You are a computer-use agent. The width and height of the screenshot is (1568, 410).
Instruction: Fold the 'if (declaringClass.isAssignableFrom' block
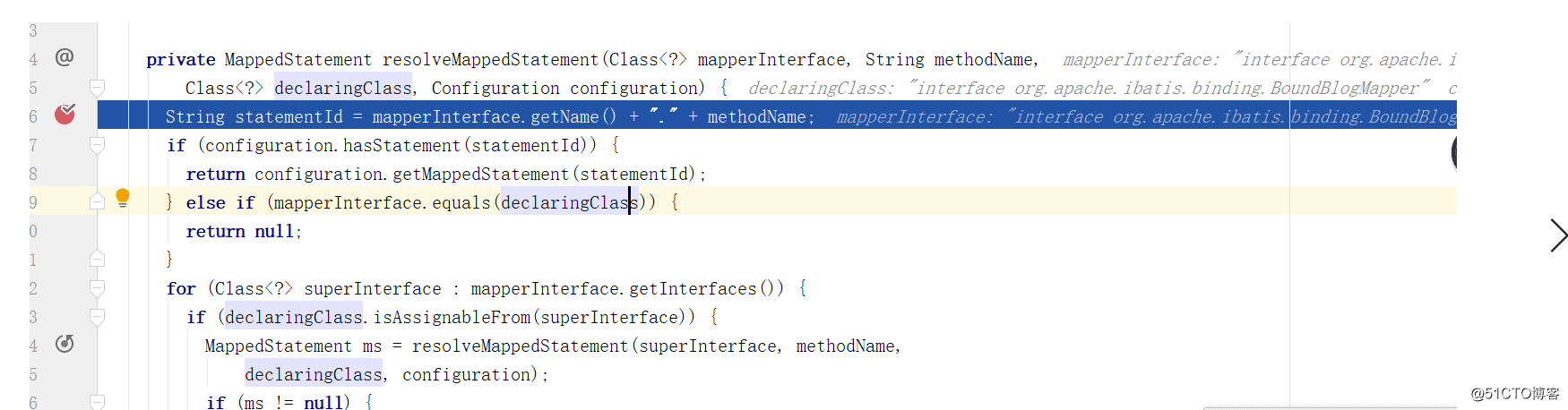98,317
